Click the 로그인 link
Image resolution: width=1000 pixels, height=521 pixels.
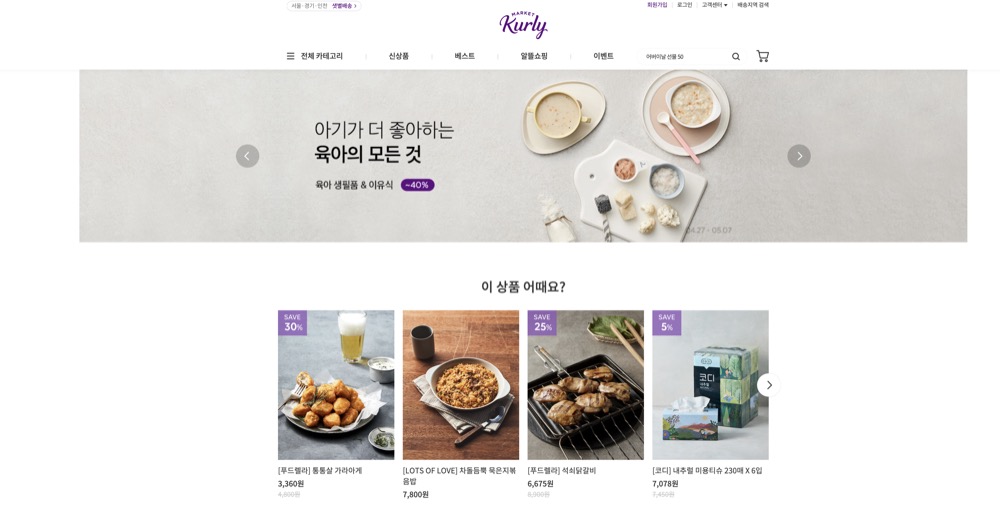[684, 5]
